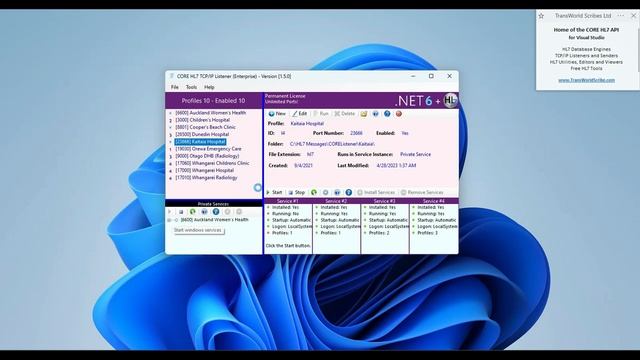640x360 pixels.
Task: Select [17000] Whangarei Hospital profile
Action: 204,171
